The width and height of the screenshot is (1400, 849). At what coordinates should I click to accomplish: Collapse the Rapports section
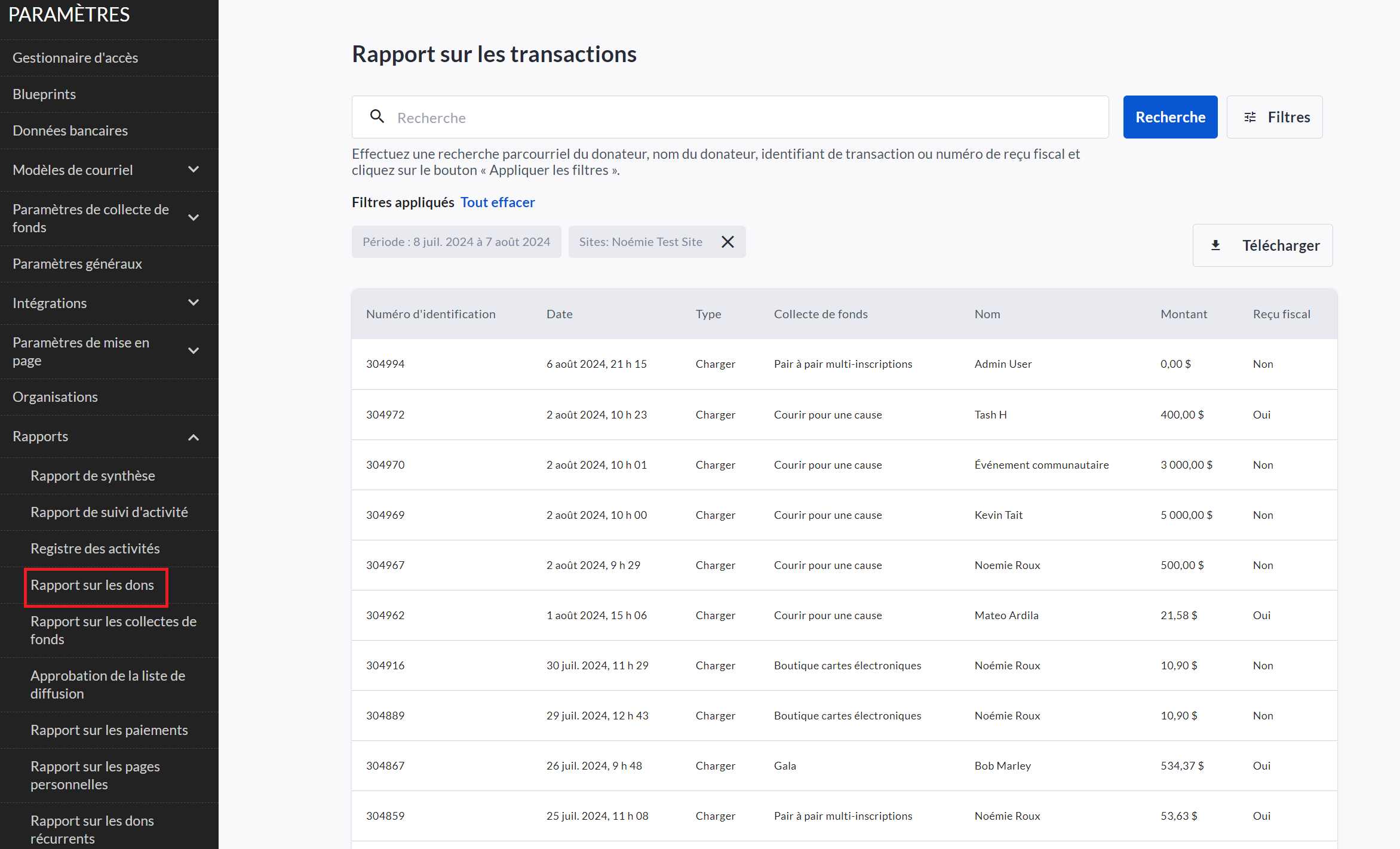click(194, 436)
